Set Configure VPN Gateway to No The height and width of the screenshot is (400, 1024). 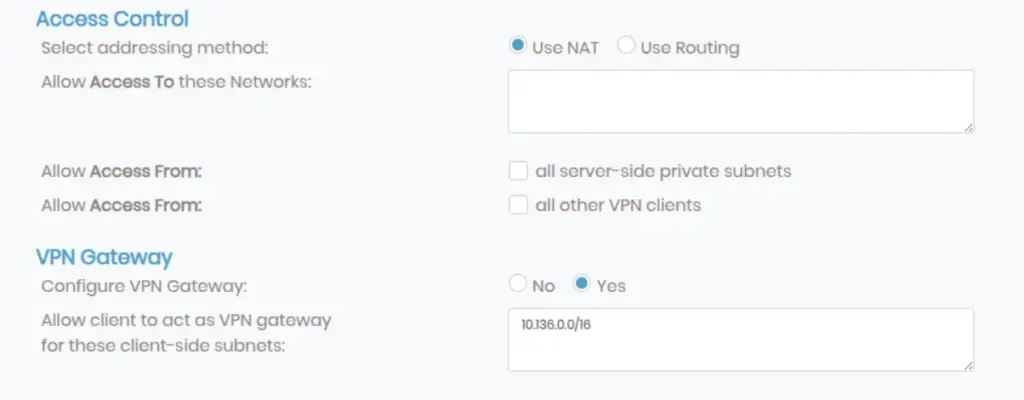click(x=517, y=284)
